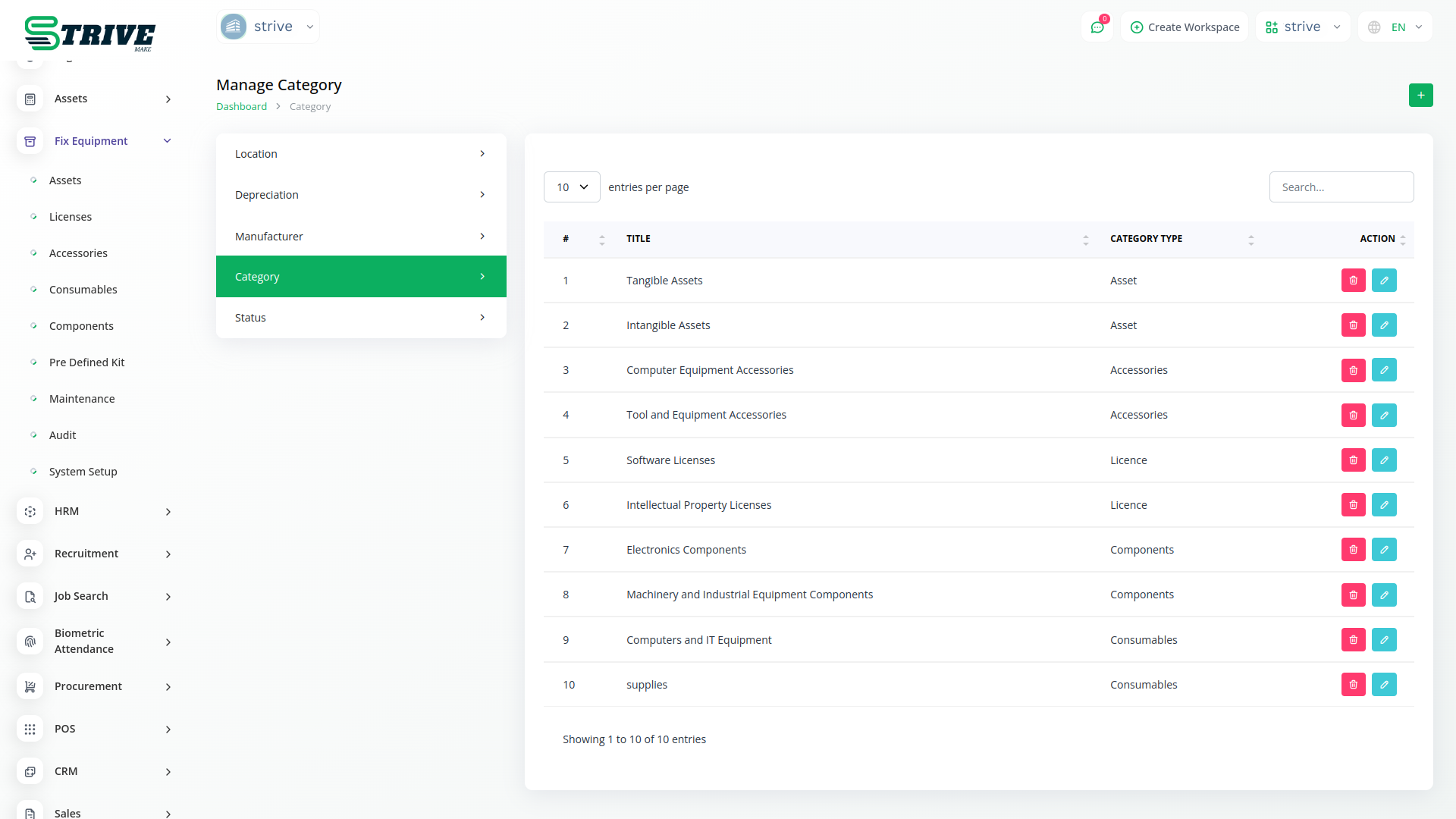The image size is (1456, 819).
Task: Delete the supplies category row
Action: tap(1353, 685)
